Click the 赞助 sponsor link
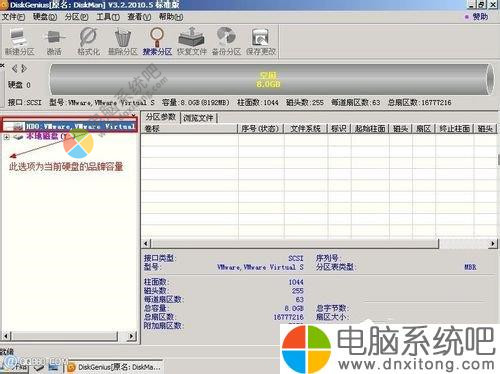The width and height of the screenshot is (500, 374). click(x=480, y=17)
